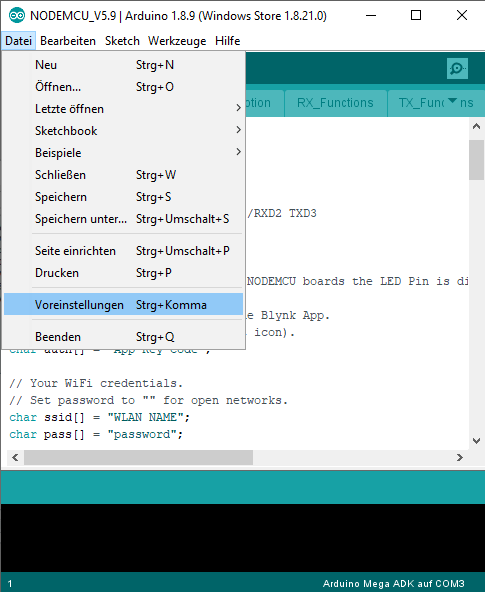Click the vertical scrollbar up arrow
Screen dimensions: 485x592
(x=476, y=127)
